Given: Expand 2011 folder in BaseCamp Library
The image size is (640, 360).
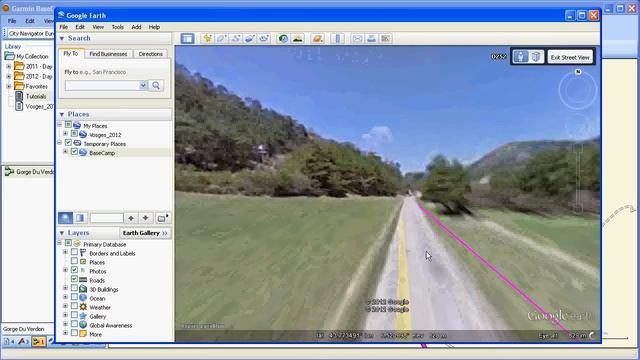Looking at the screenshot, I should [x=9, y=66].
